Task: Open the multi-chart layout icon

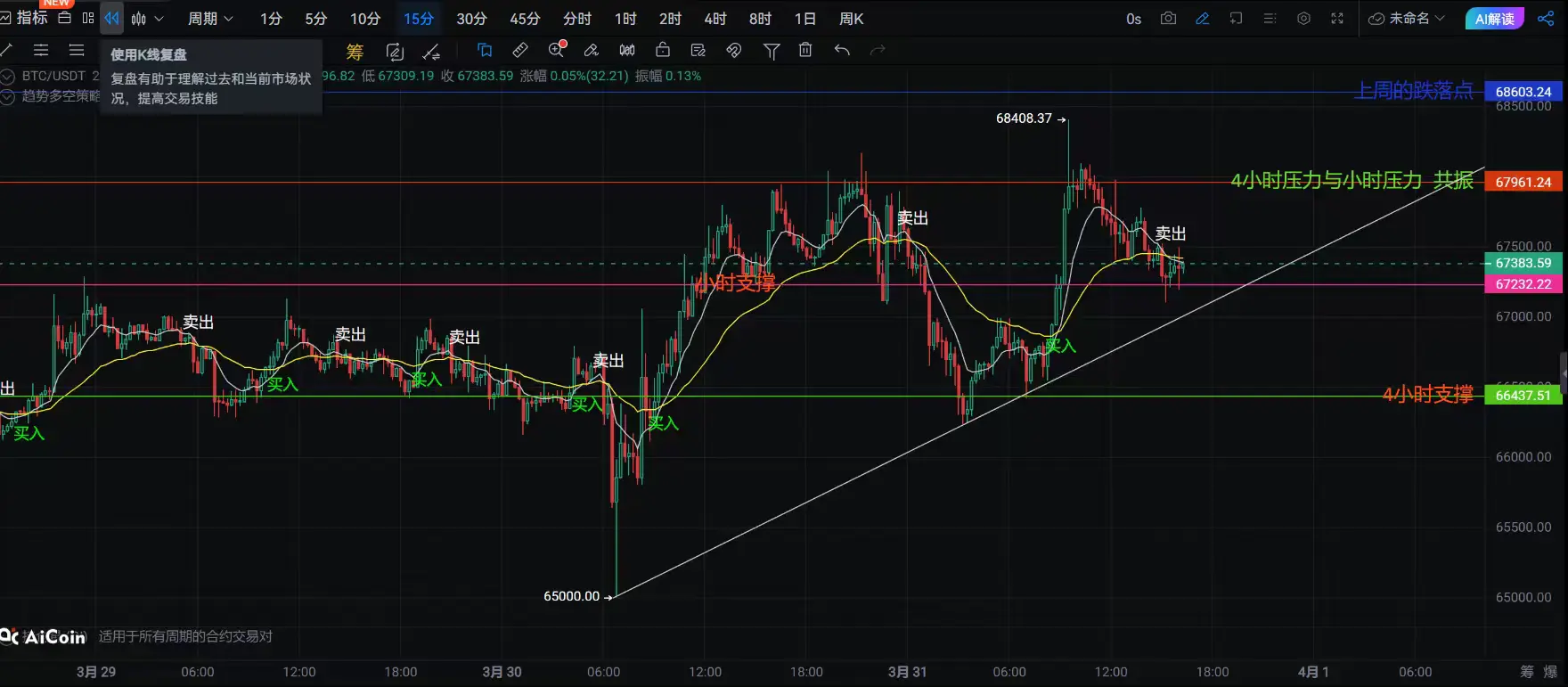Action: tap(87, 18)
